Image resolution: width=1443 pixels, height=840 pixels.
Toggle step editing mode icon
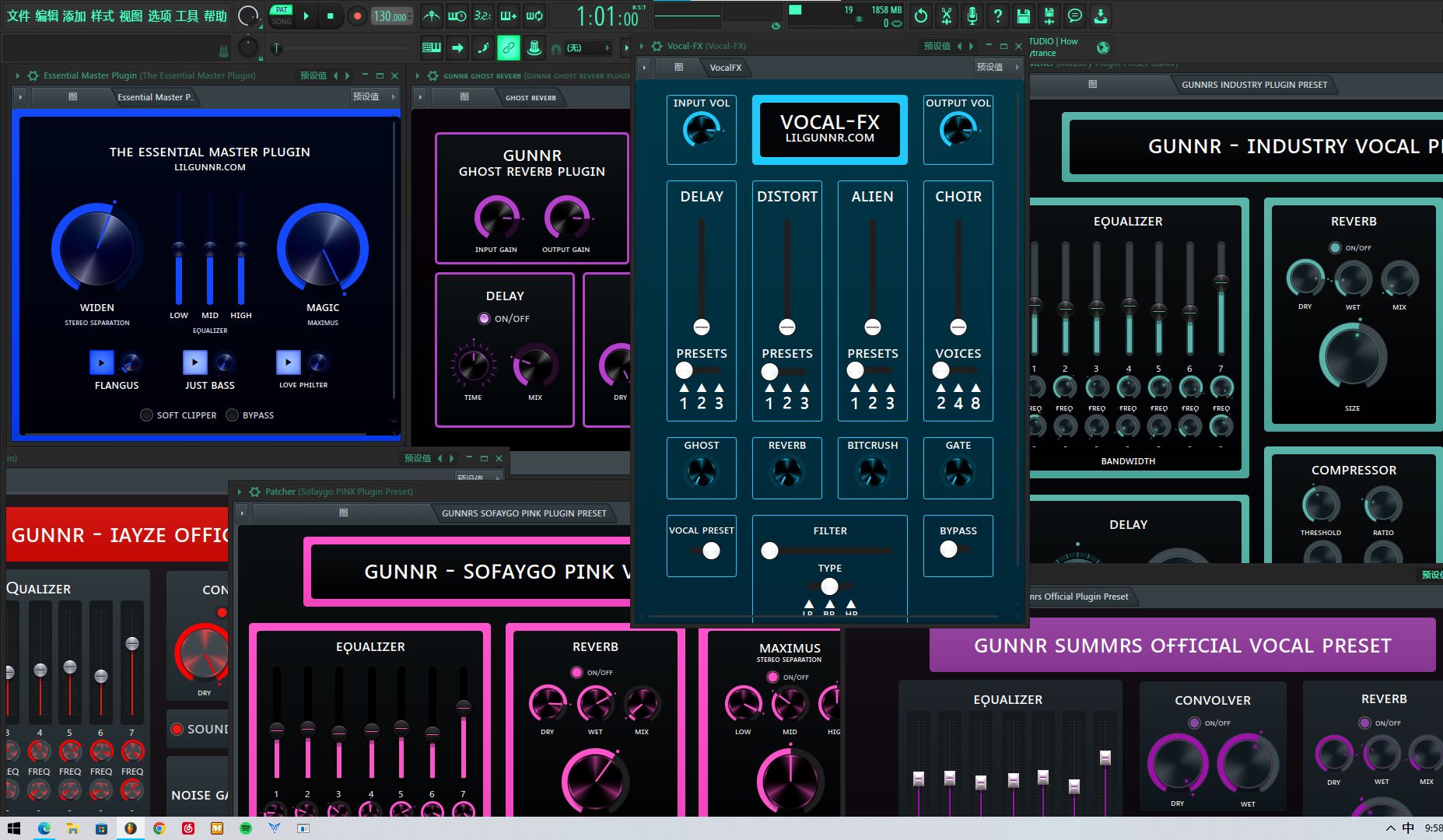tap(483, 48)
